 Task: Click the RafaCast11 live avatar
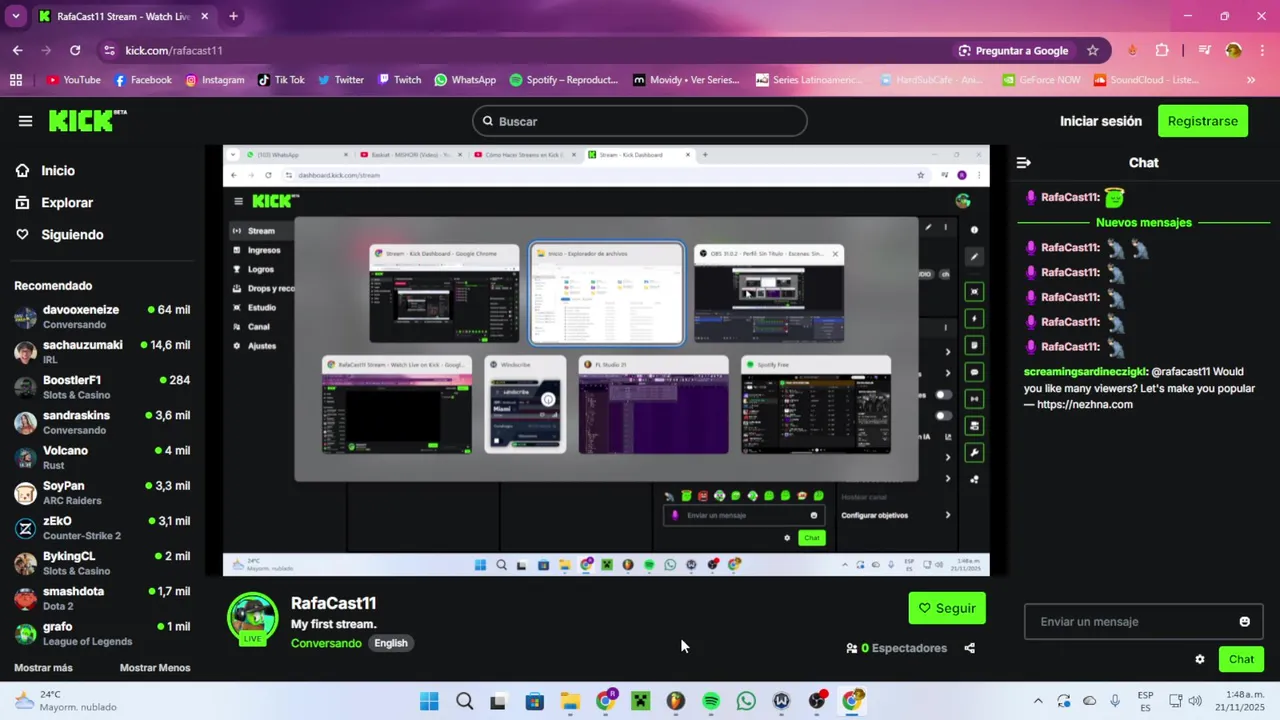coord(252,618)
